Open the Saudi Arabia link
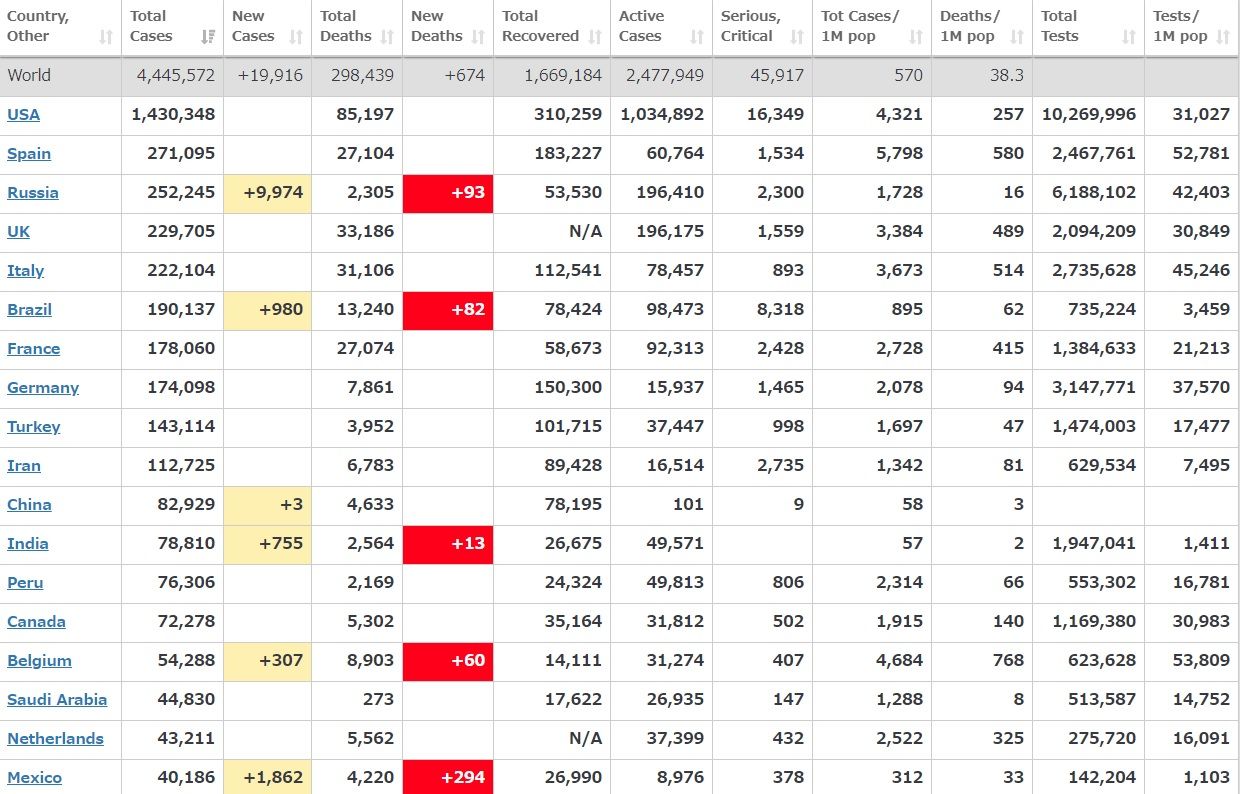 (56, 700)
